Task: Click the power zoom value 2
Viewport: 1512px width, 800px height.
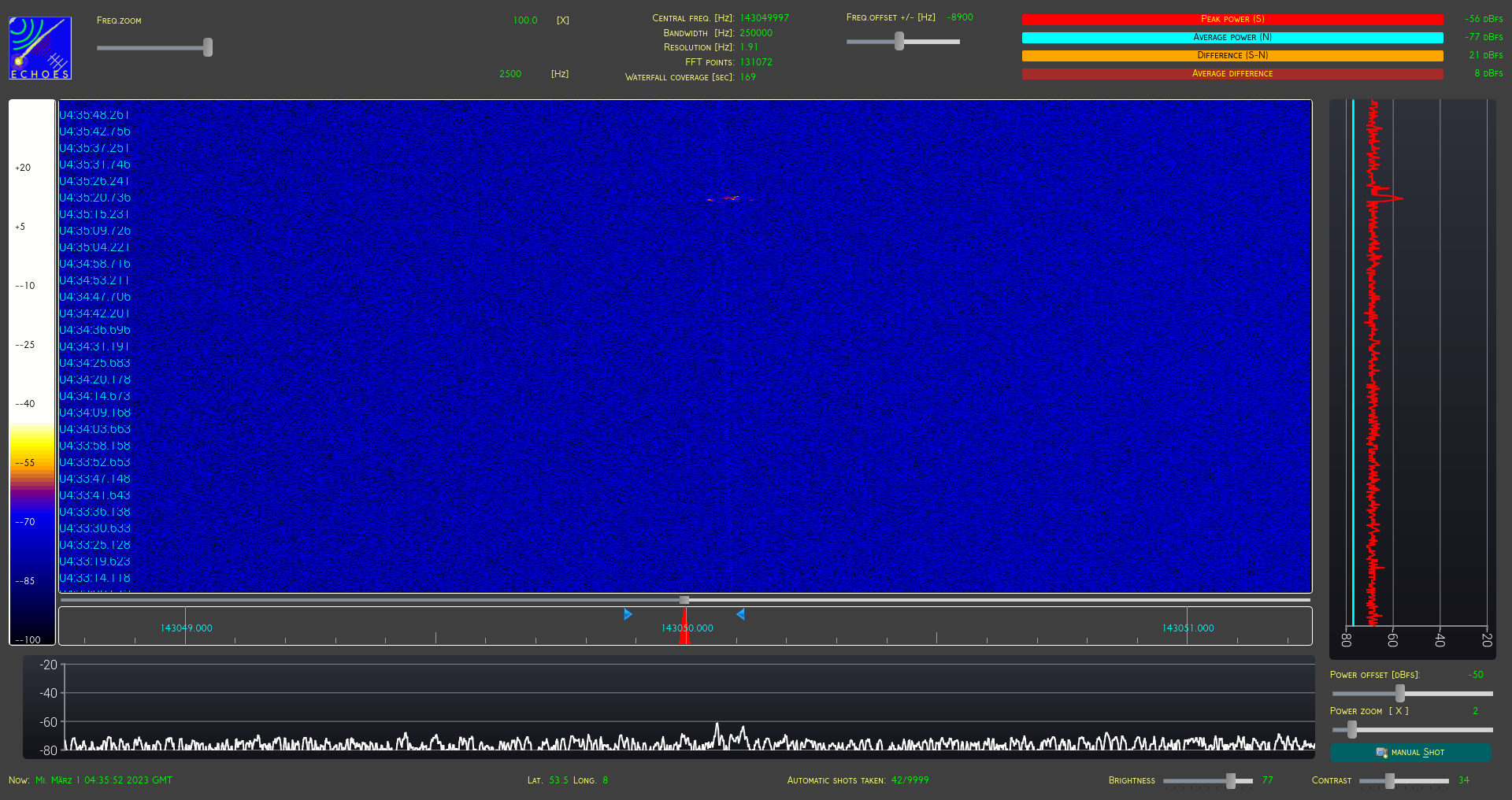Action: click(x=1476, y=711)
